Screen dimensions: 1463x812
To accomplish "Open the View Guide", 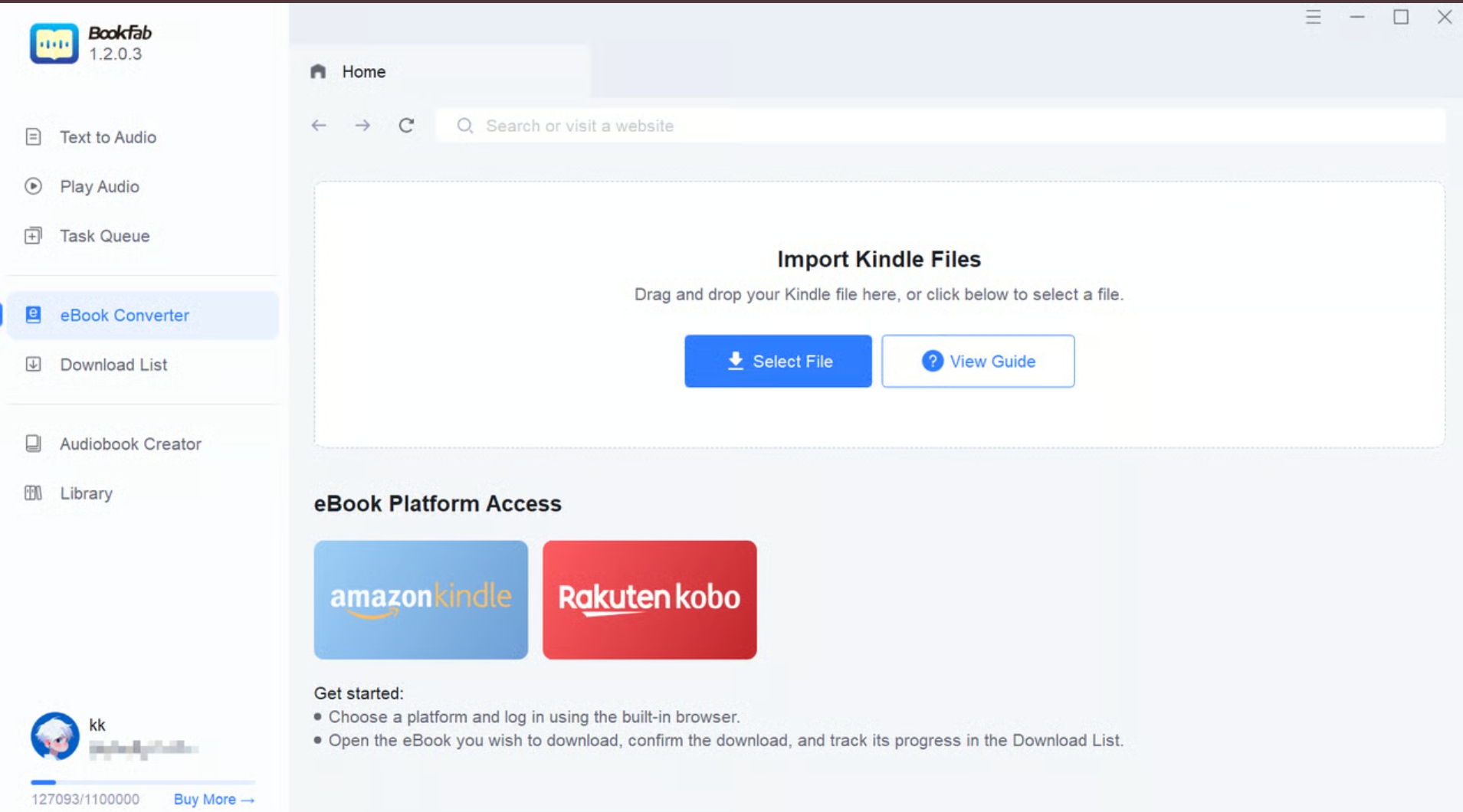I will 979,361.
